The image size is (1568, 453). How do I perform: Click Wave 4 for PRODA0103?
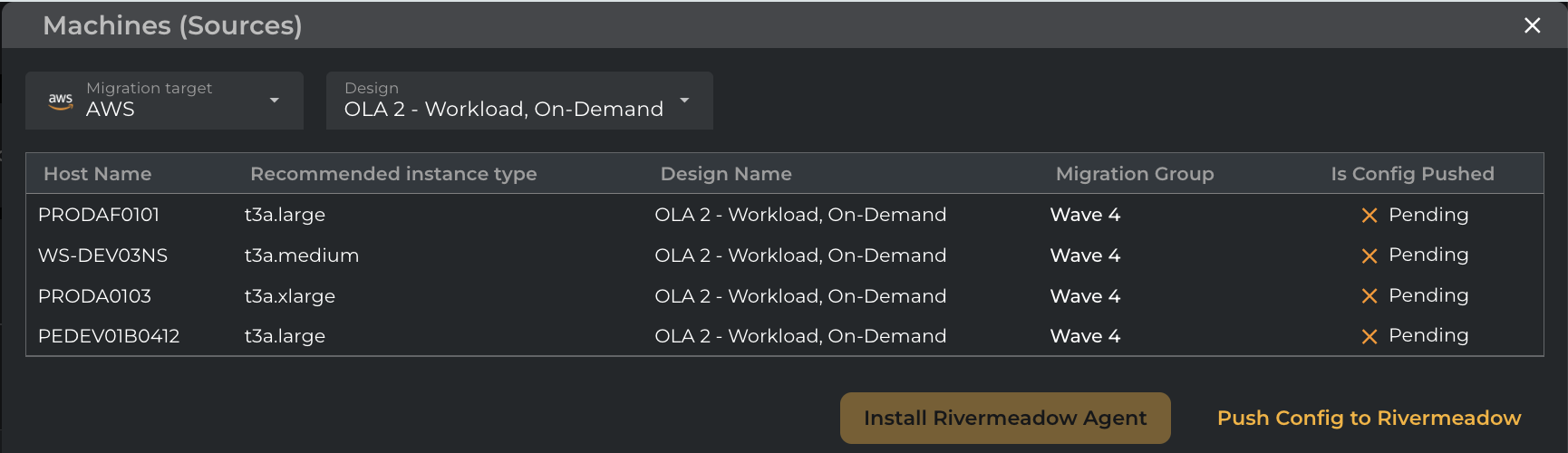1085,296
